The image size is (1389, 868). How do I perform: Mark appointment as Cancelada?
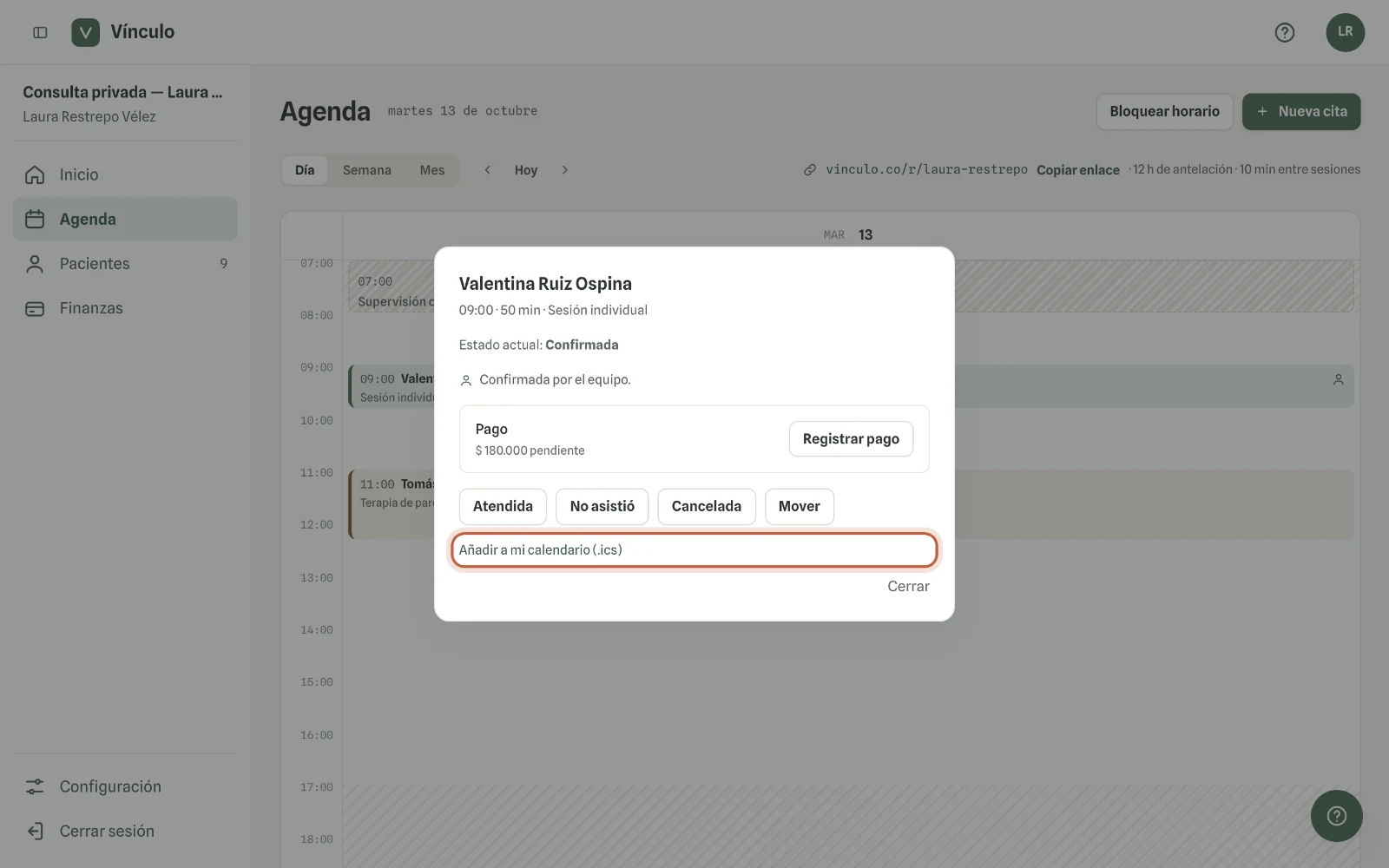[706, 507]
